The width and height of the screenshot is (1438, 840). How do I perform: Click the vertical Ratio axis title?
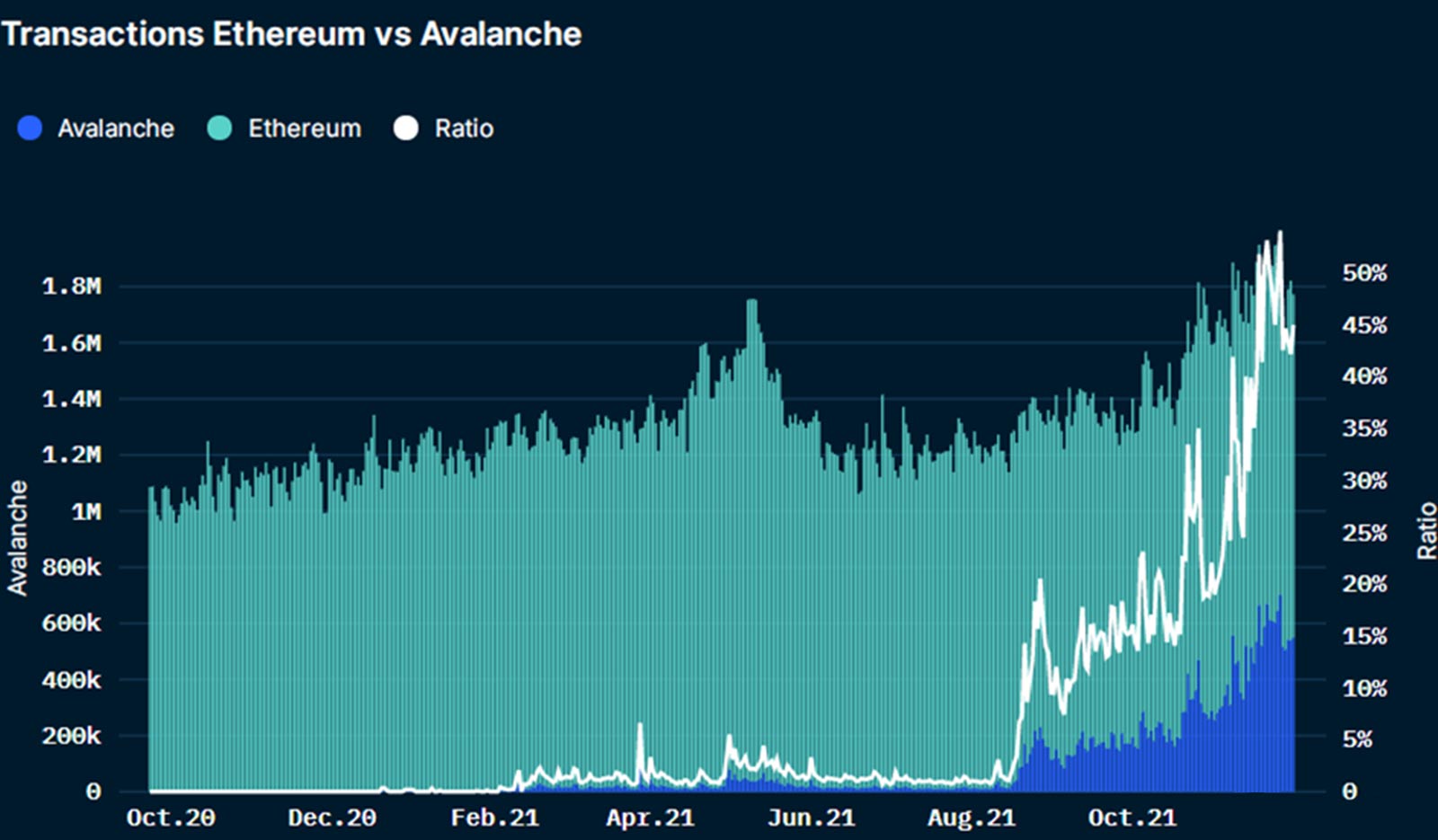1426,532
